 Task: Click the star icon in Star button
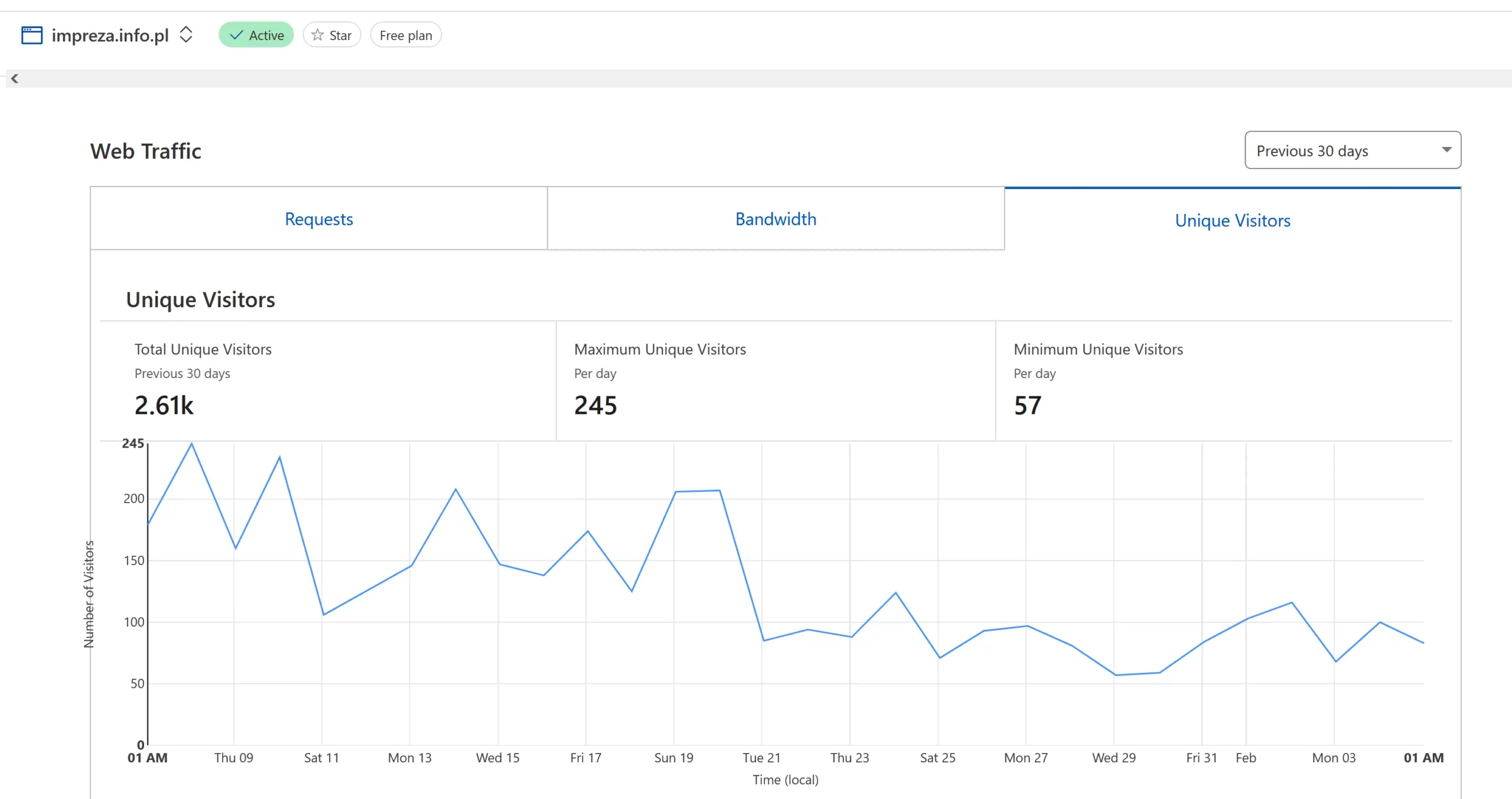point(318,35)
